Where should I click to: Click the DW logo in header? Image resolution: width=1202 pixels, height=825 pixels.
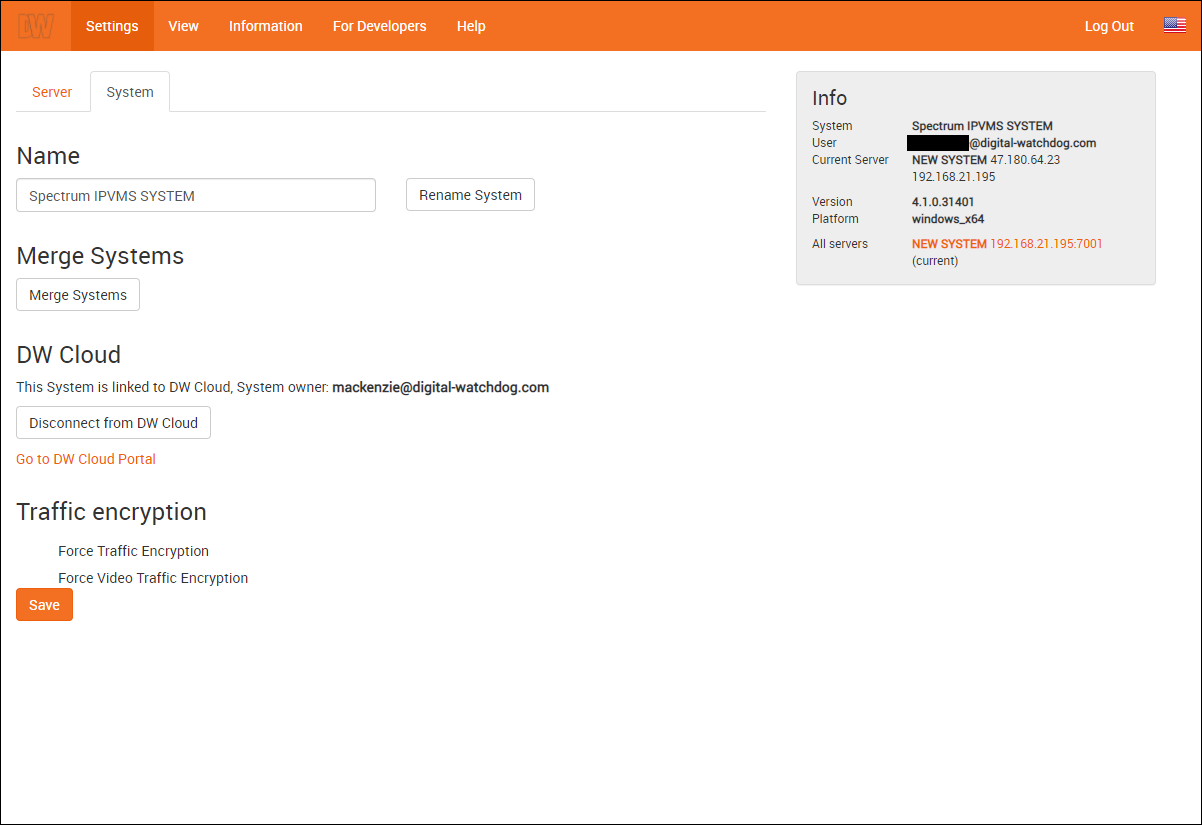tap(36, 26)
